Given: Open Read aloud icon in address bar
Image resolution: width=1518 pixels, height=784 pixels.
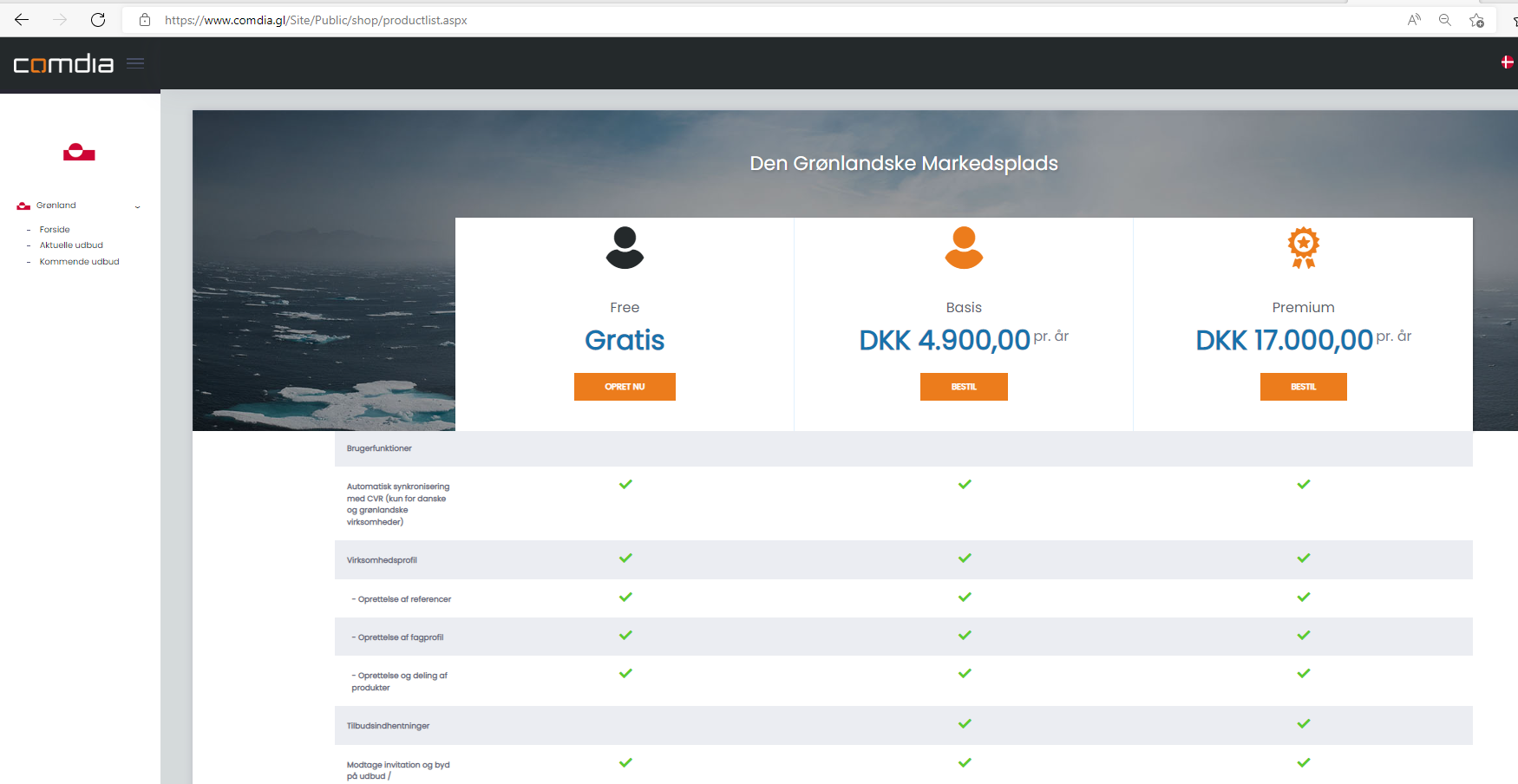Looking at the screenshot, I should [x=1414, y=20].
